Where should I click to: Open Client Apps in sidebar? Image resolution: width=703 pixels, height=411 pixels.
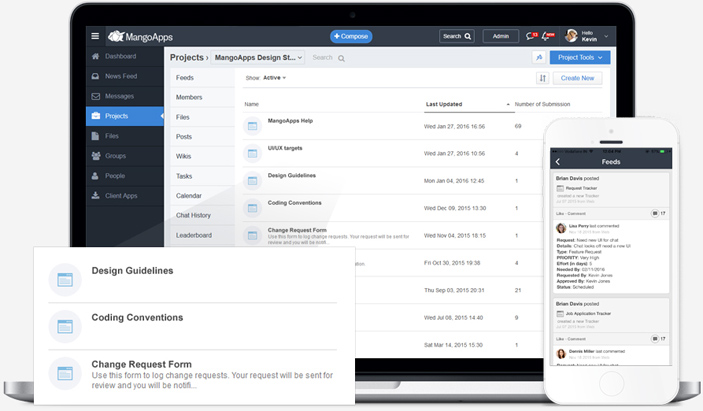pos(125,196)
